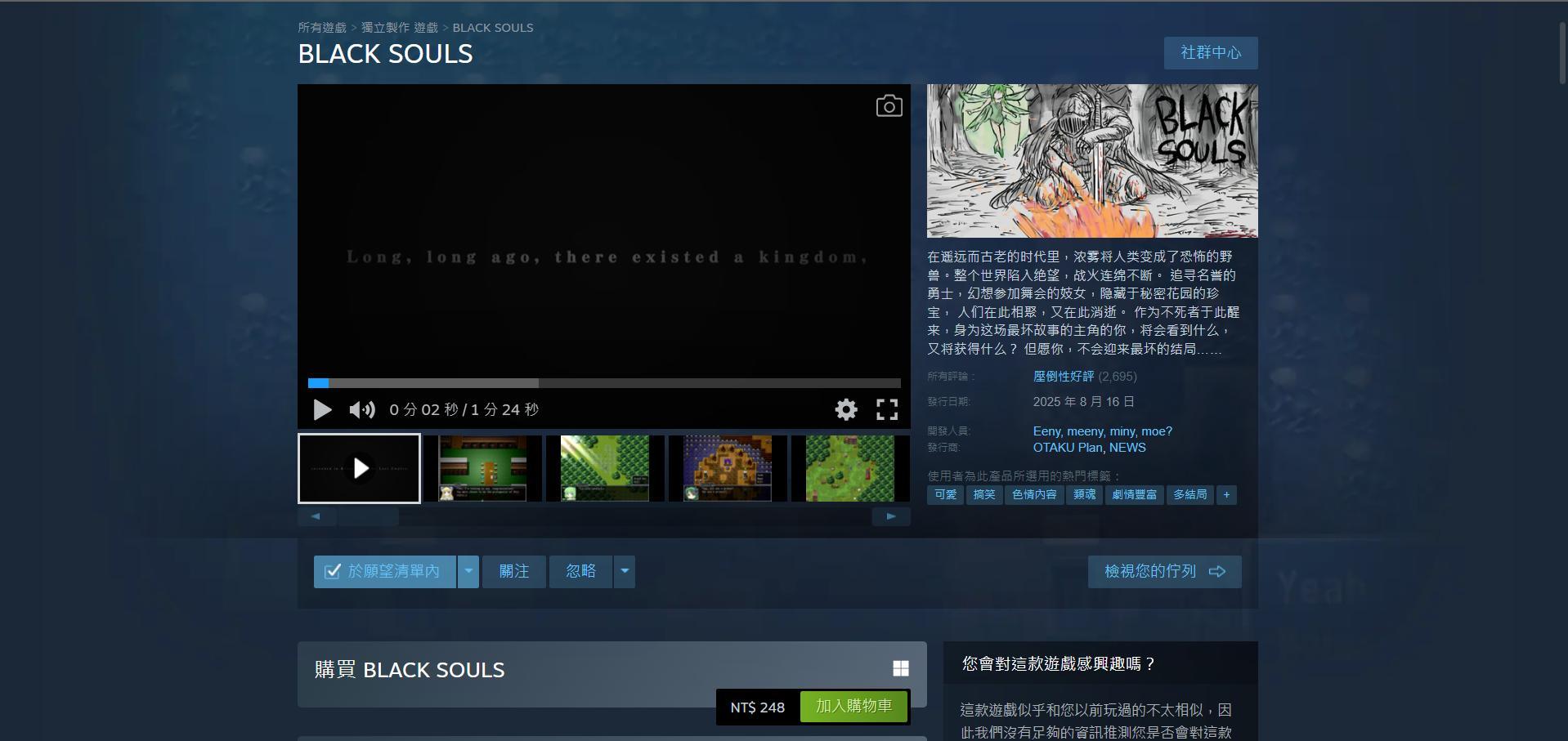The image size is (1568, 741).
Task: Enter fullscreen video mode
Action: tap(887, 409)
